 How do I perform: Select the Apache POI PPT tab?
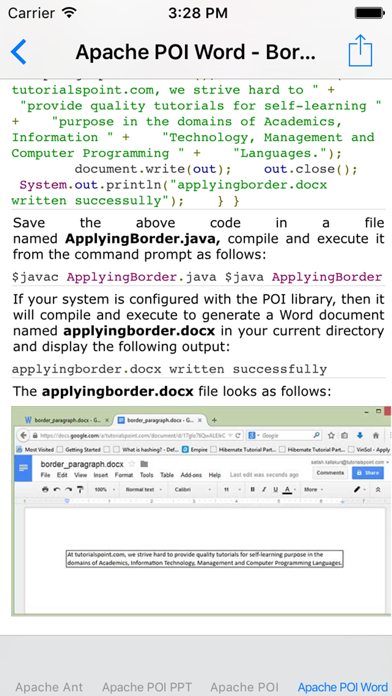click(x=146, y=687)
